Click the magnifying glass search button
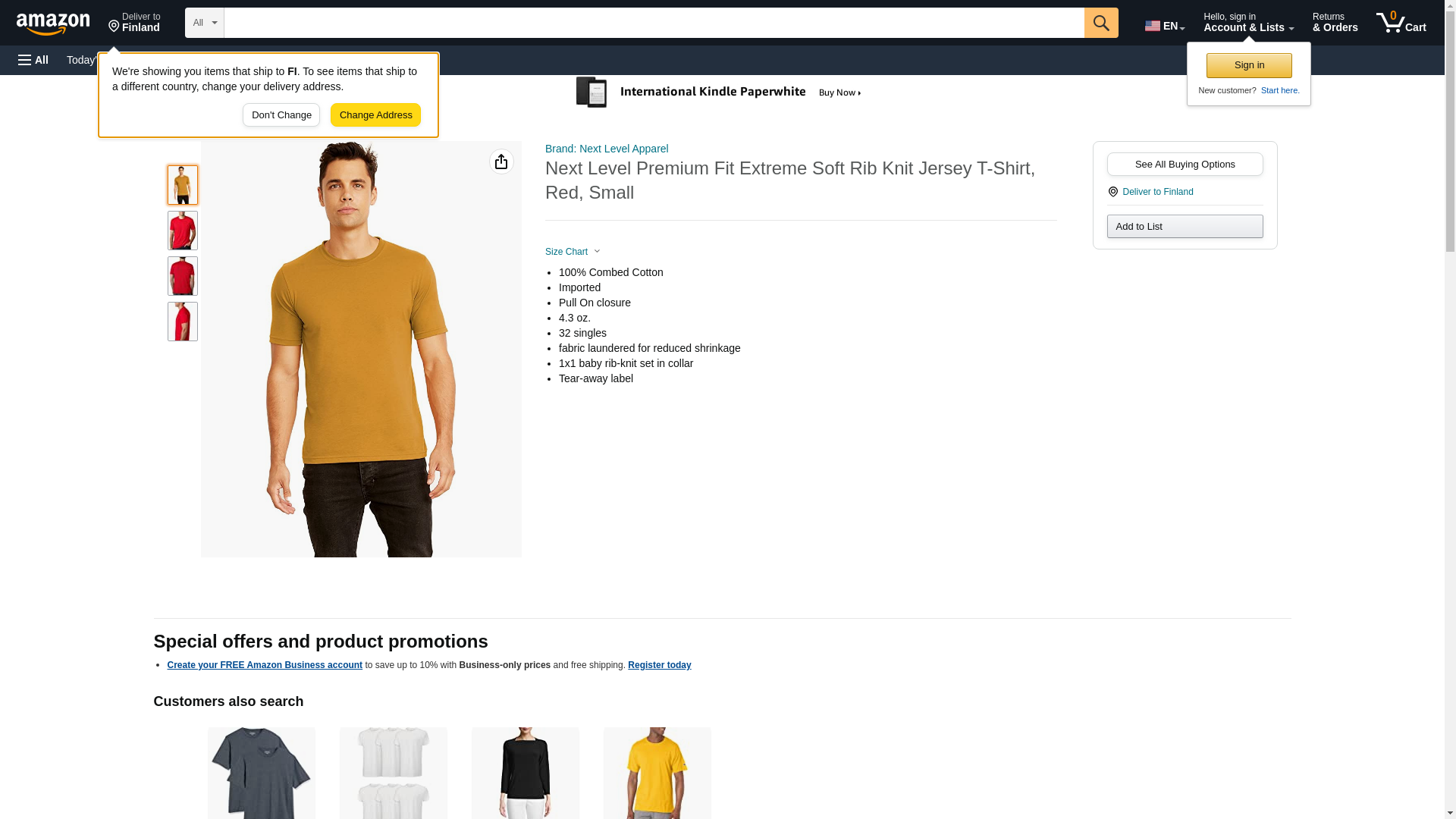Image resolution: width=1456 pixels, height=819 pixels. pyautogui.click(x=1100, y=23)
